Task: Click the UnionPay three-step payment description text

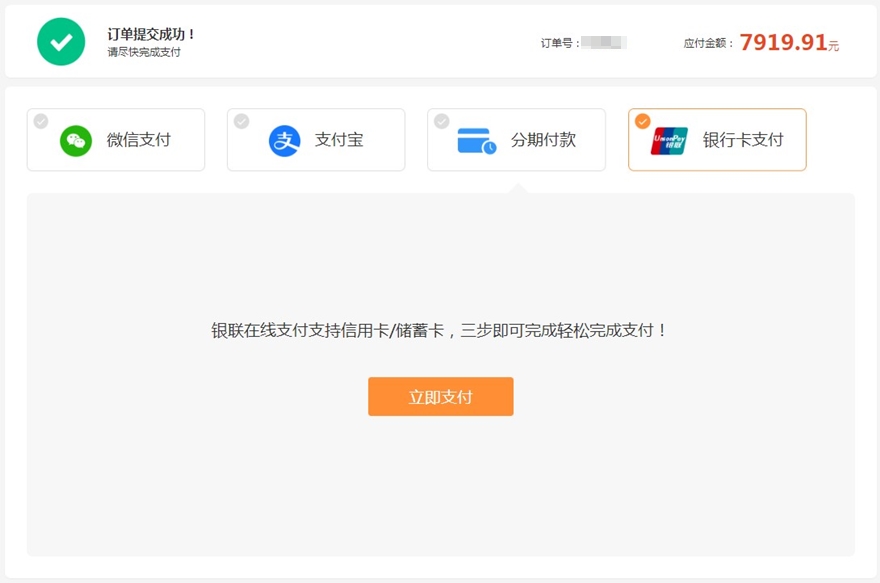Action: (x=440, y=330)
